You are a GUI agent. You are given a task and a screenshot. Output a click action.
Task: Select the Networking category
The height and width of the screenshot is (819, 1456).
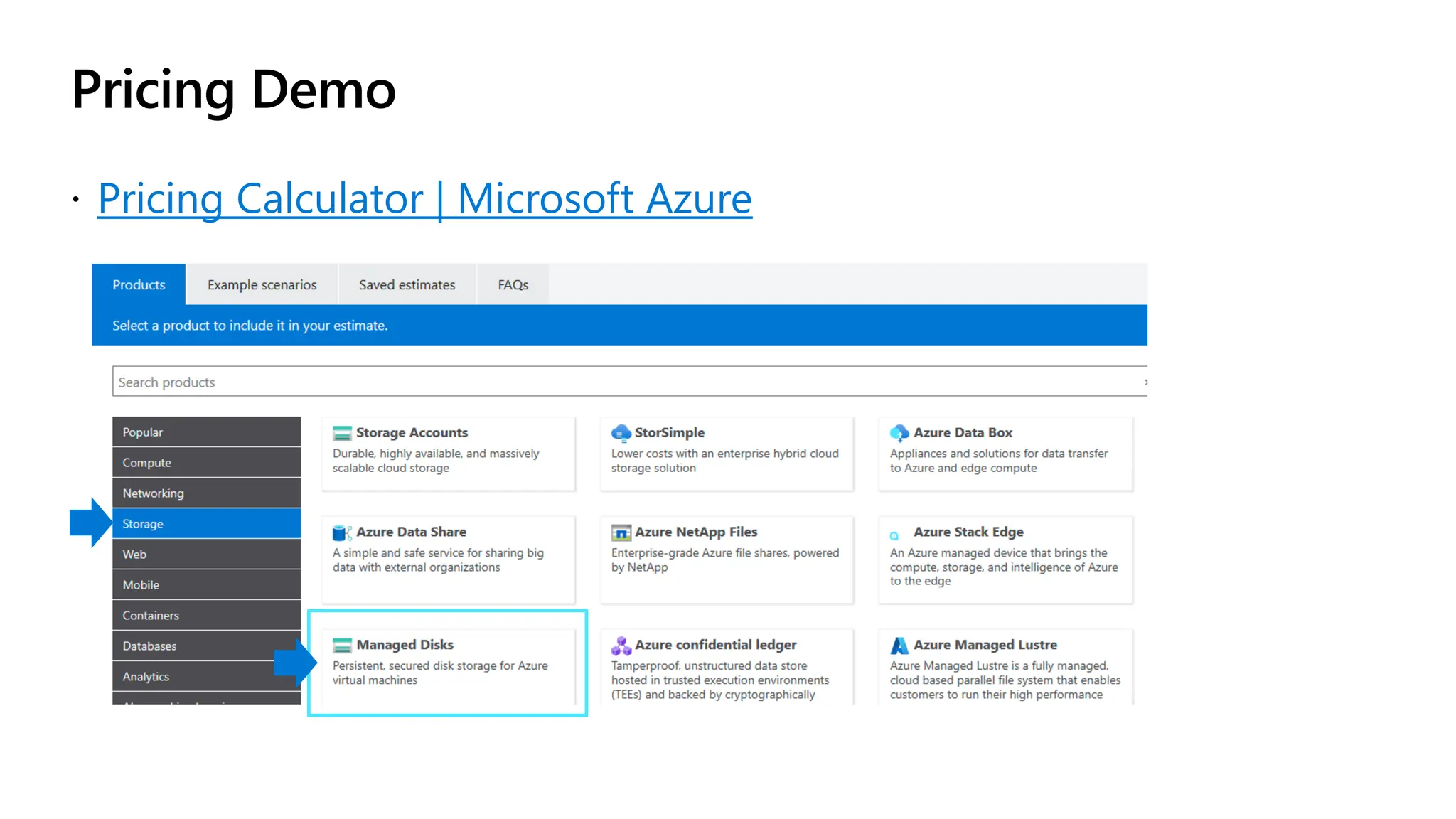pos(206,493)
